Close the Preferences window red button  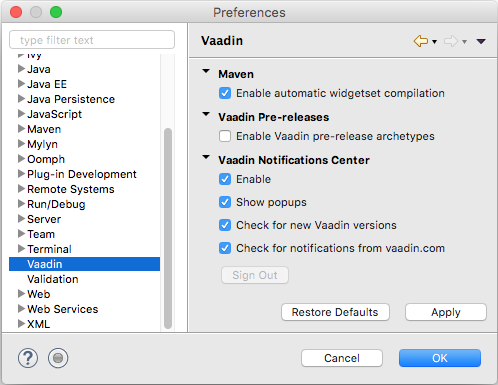tap(16, 12)
